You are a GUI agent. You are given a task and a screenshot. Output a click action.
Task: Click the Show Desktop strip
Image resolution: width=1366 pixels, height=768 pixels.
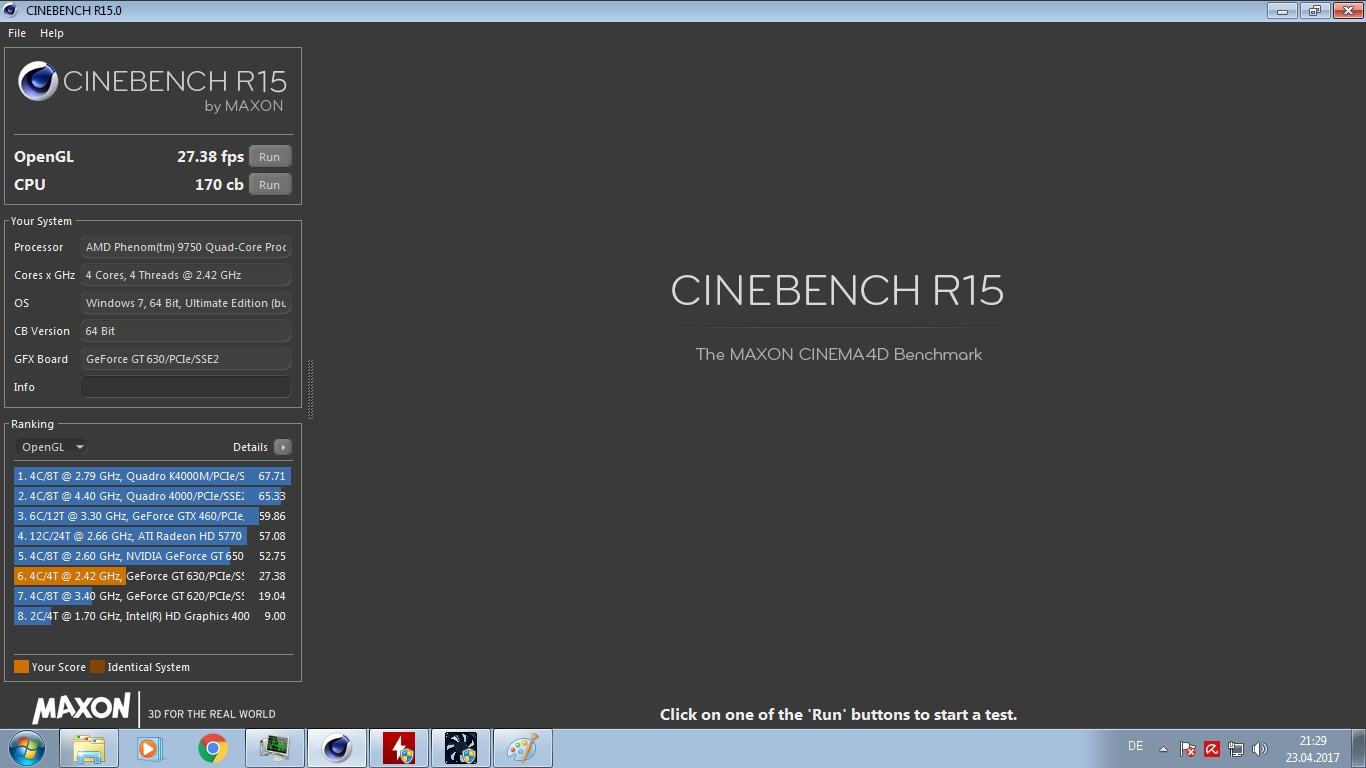(x=1358, y=748)
